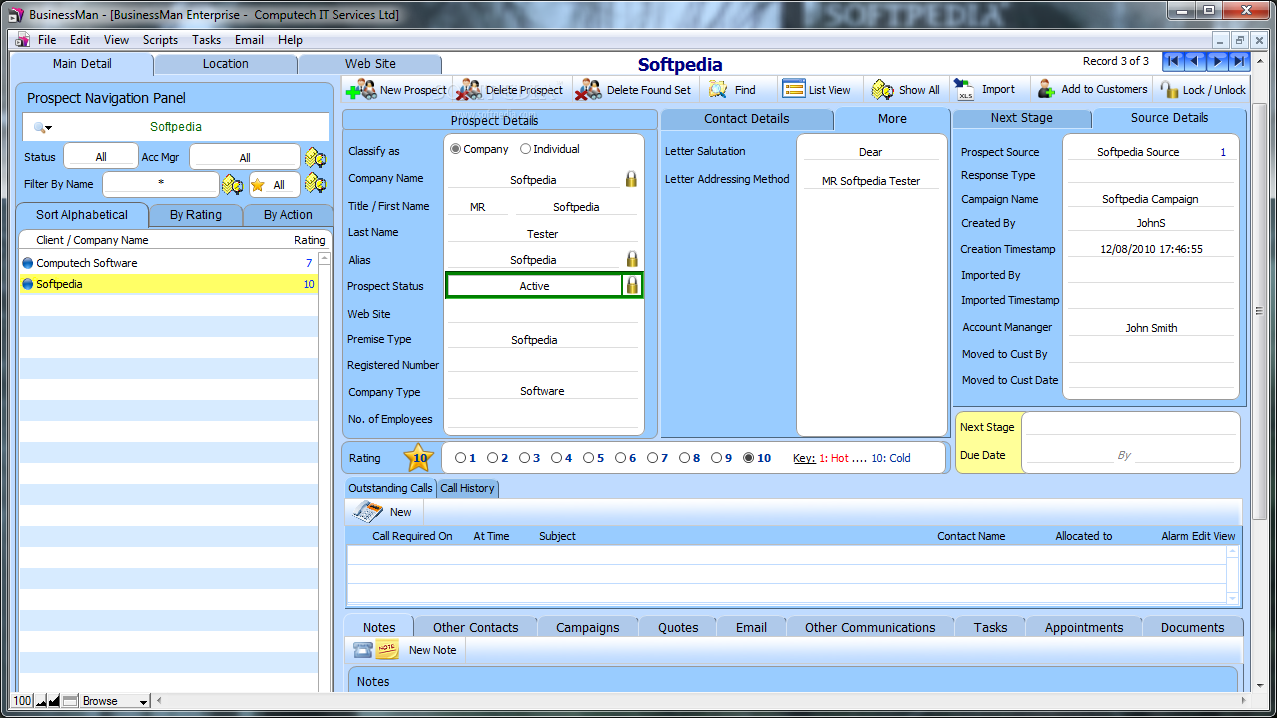Set rating to 3
The image size is (1277, 718).
click(x=524, y=458)
